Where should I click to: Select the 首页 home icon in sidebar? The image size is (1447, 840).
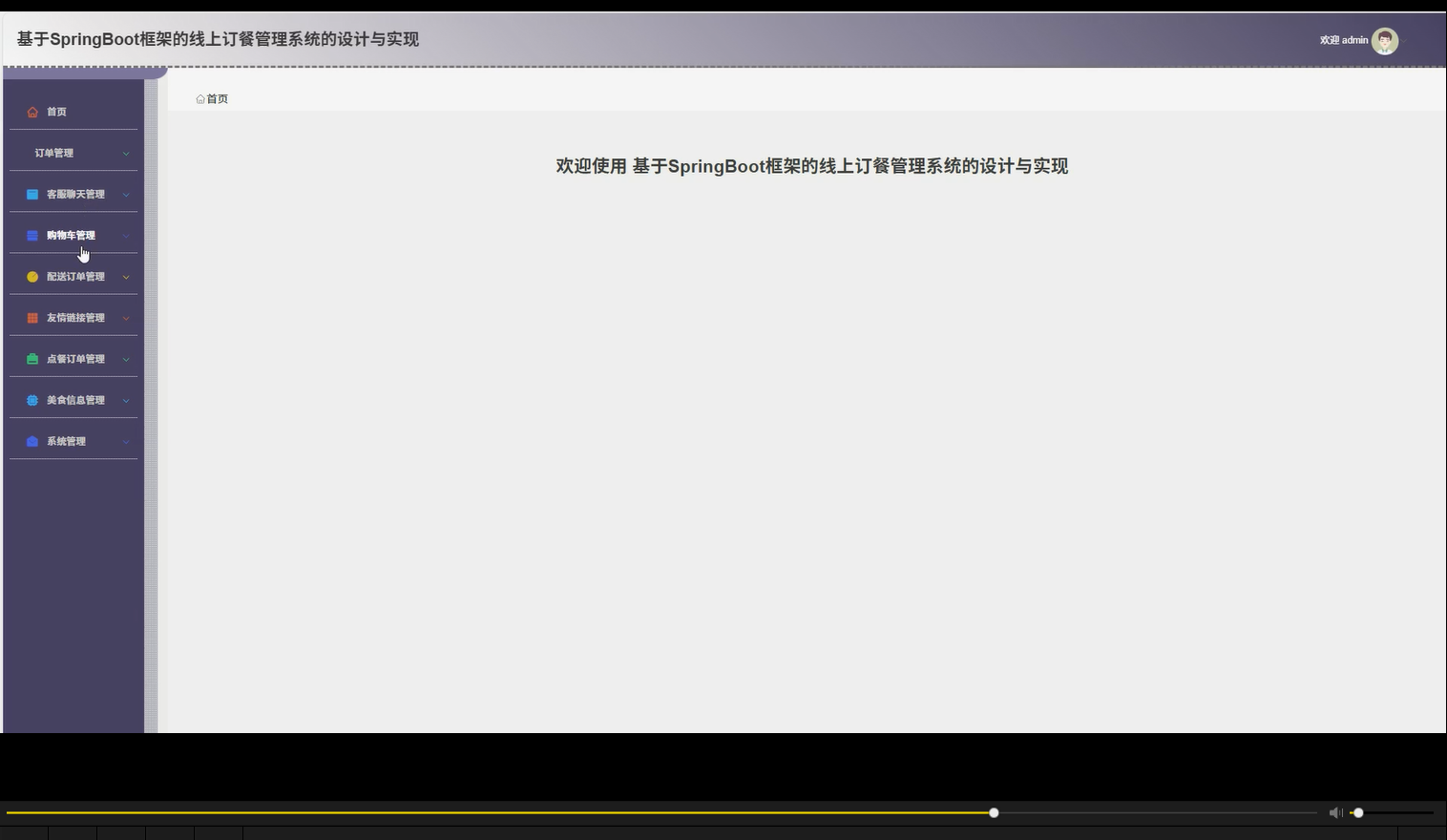click(31, 112)
